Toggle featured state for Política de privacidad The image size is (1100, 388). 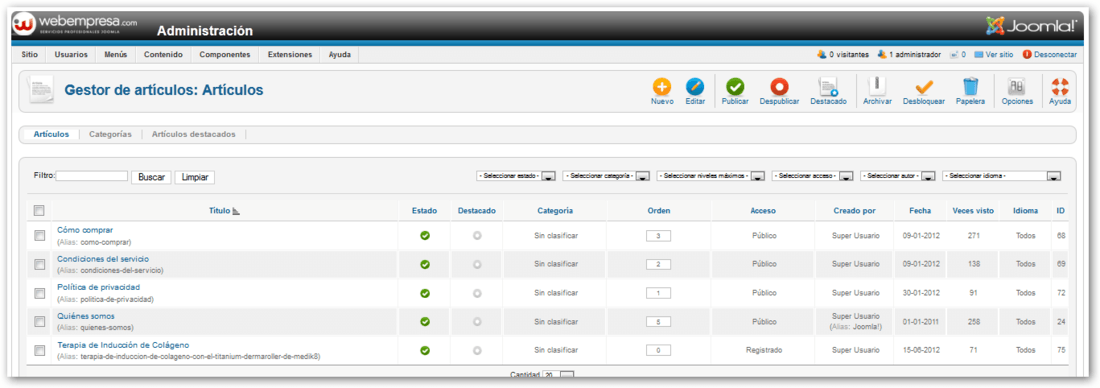tap(477, 293)
